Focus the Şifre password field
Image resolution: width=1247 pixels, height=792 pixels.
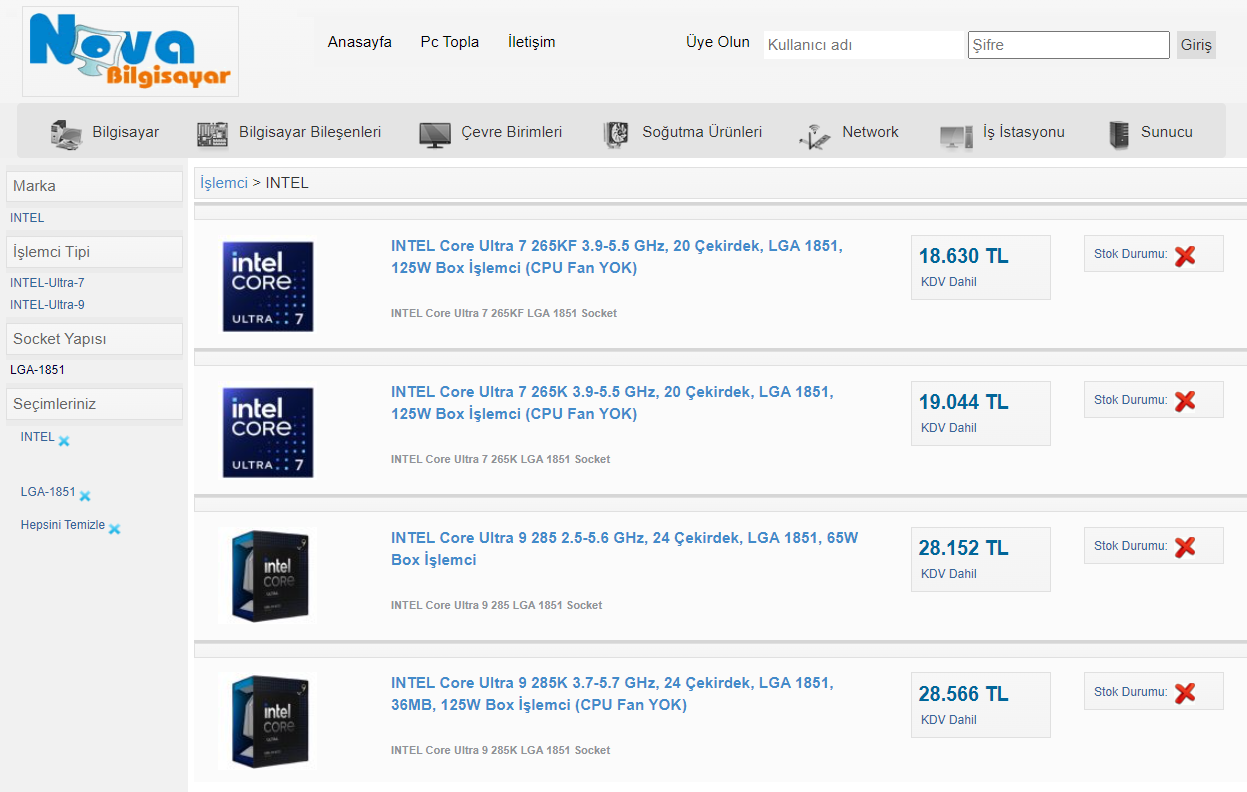1069,45
